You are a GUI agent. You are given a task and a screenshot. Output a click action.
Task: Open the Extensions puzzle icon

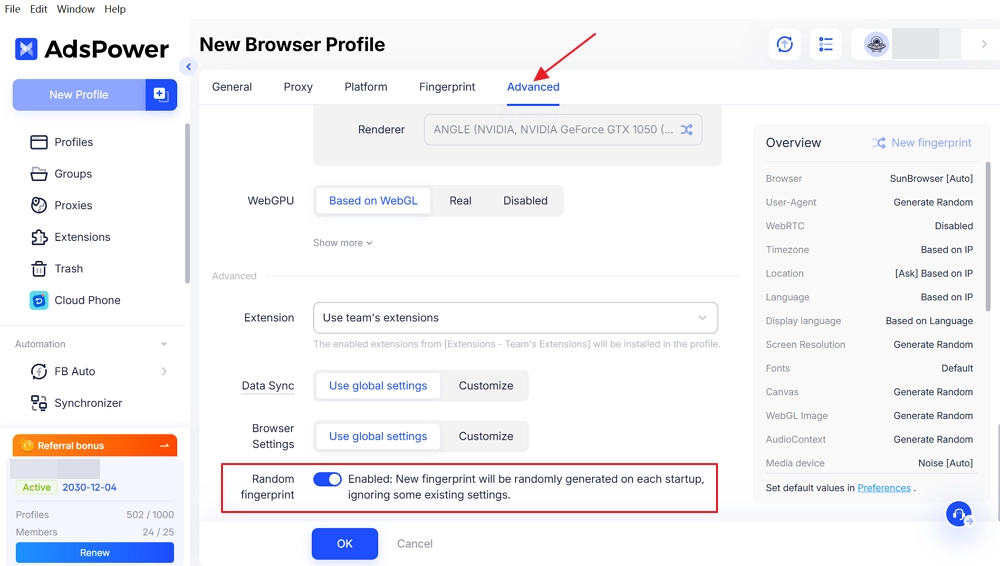point(39,237)
